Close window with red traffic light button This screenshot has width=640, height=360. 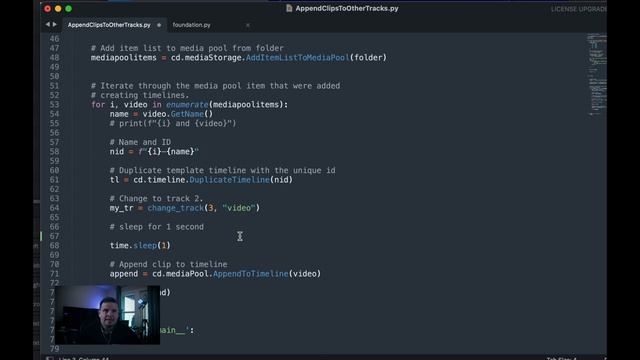pyautogui.click(x=47, y=9)
